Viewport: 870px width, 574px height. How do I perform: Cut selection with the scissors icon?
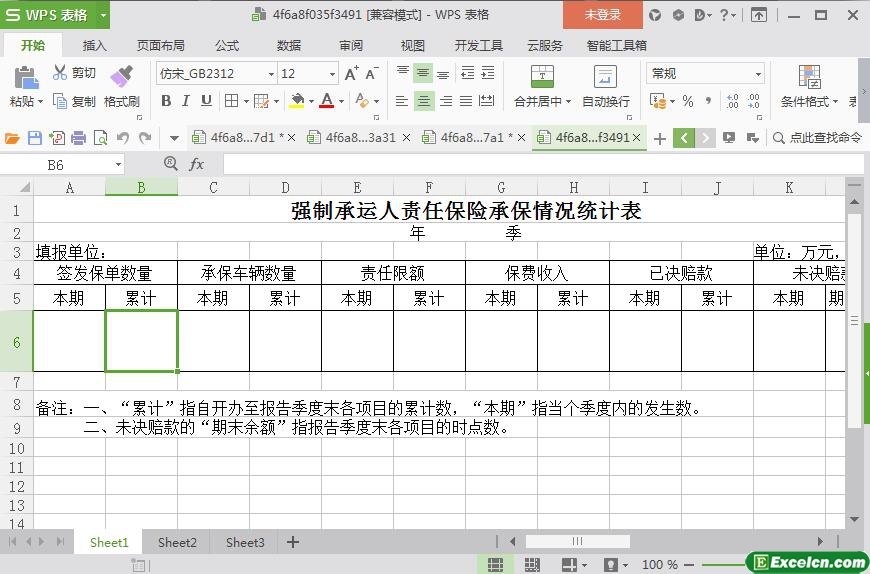tap(59, 72)
